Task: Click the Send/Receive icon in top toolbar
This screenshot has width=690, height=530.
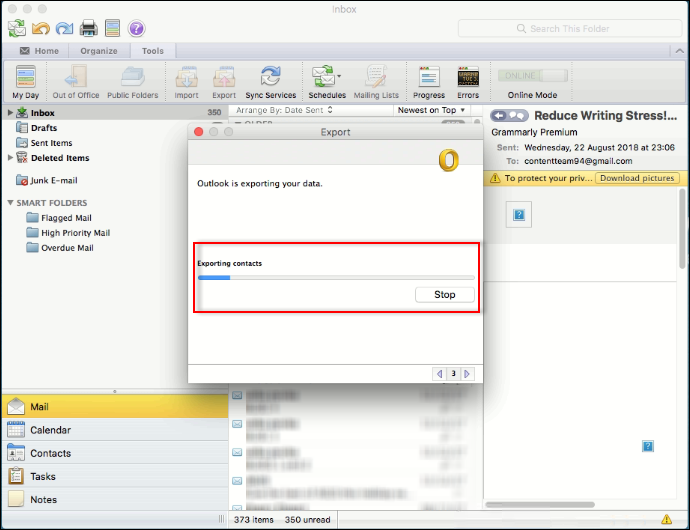Action: 17,29
